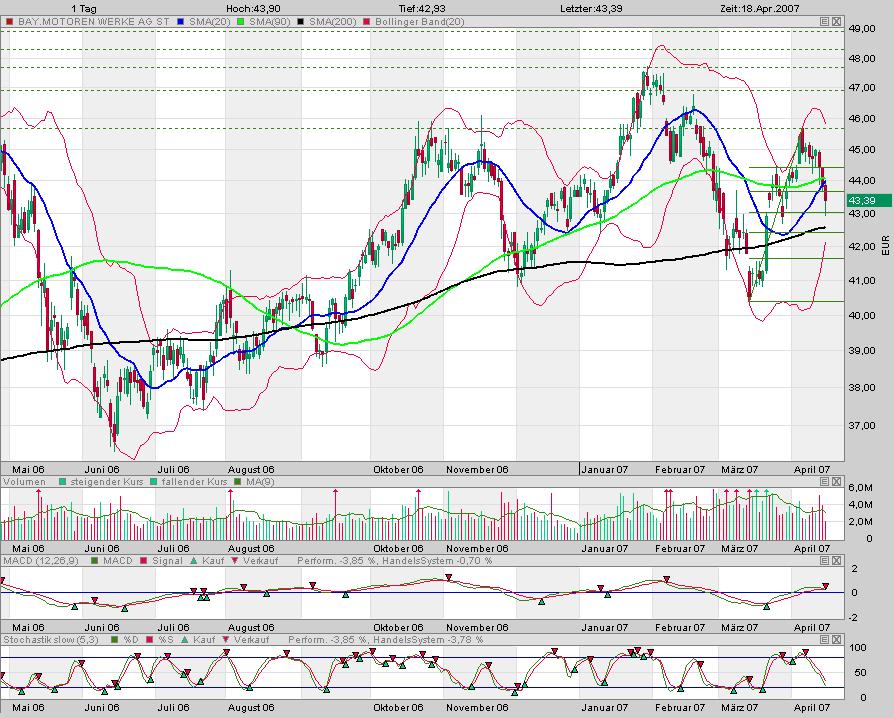Click the green 43,39 current price tag
Image resolution: width=894 pixels, height=718 pixels.
(x=861, y=200)
